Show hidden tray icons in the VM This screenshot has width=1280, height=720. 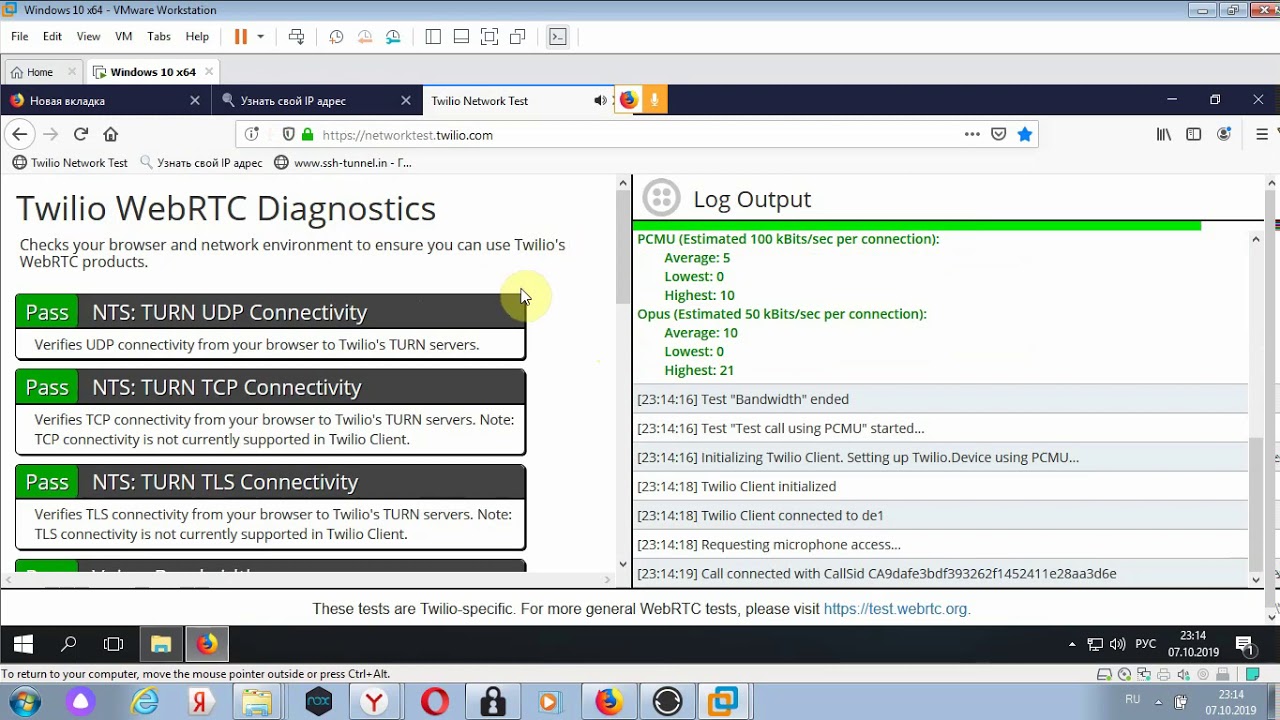point(1072,644)
